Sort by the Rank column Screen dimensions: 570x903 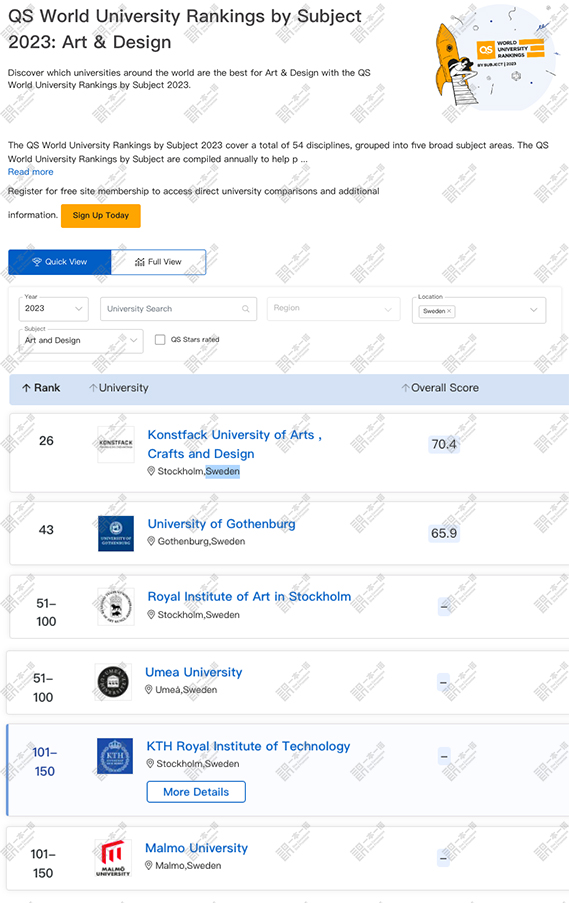point(41,388)
